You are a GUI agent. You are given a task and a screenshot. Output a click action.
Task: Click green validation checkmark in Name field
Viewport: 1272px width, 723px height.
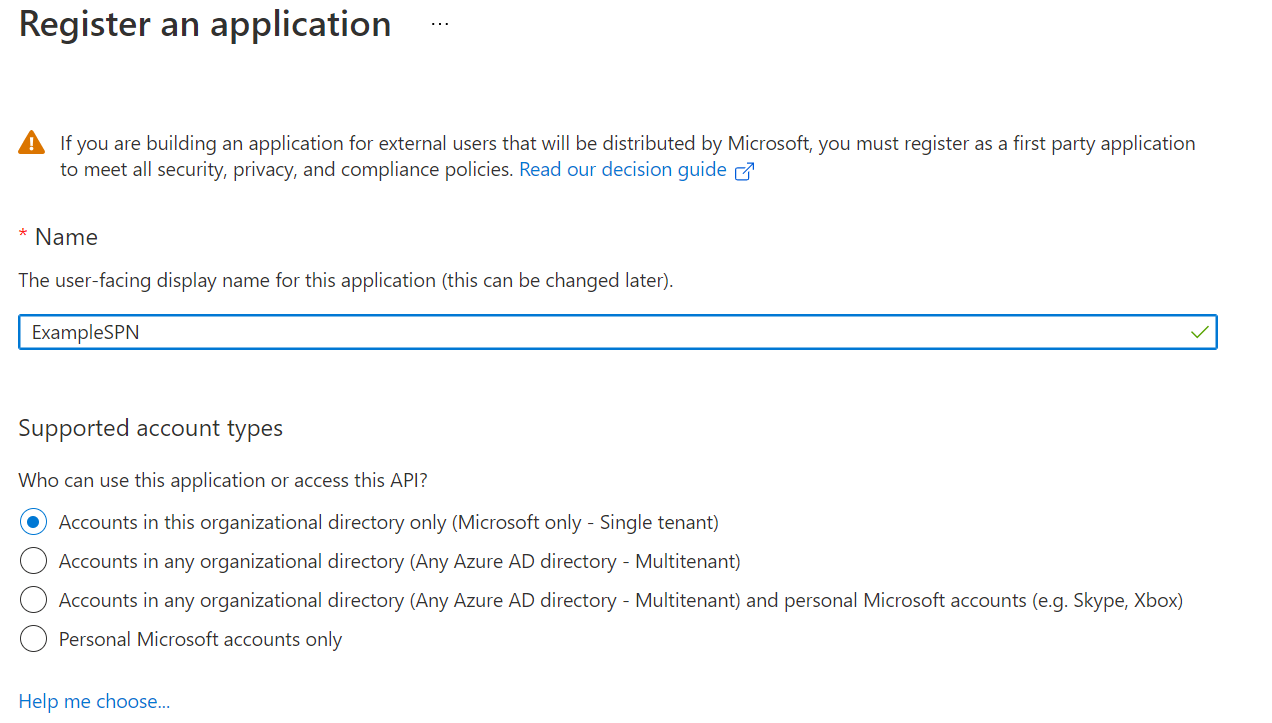tap(1200, 332)
